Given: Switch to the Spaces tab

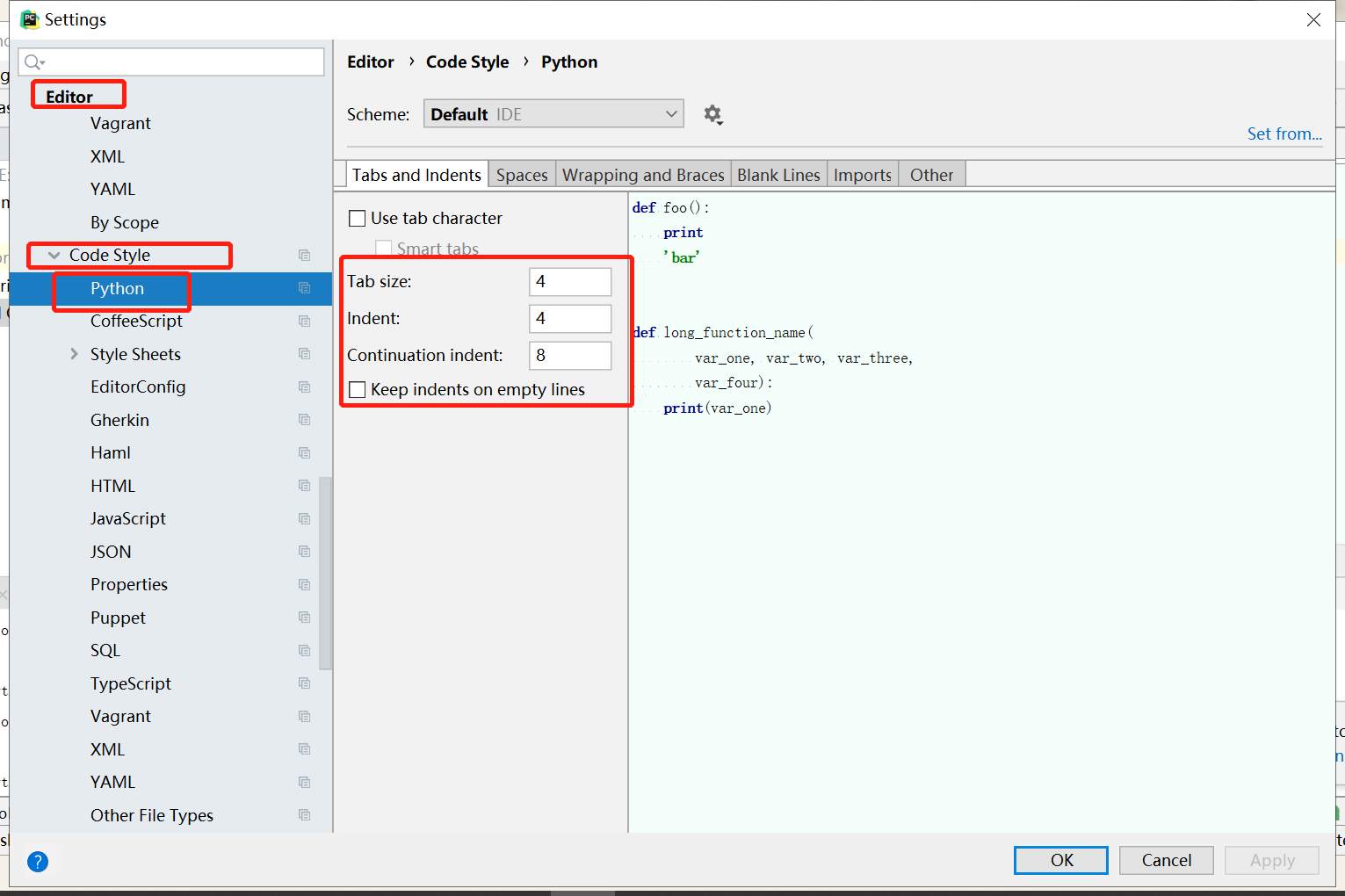Looking at the screenshot, I should 522,175.
